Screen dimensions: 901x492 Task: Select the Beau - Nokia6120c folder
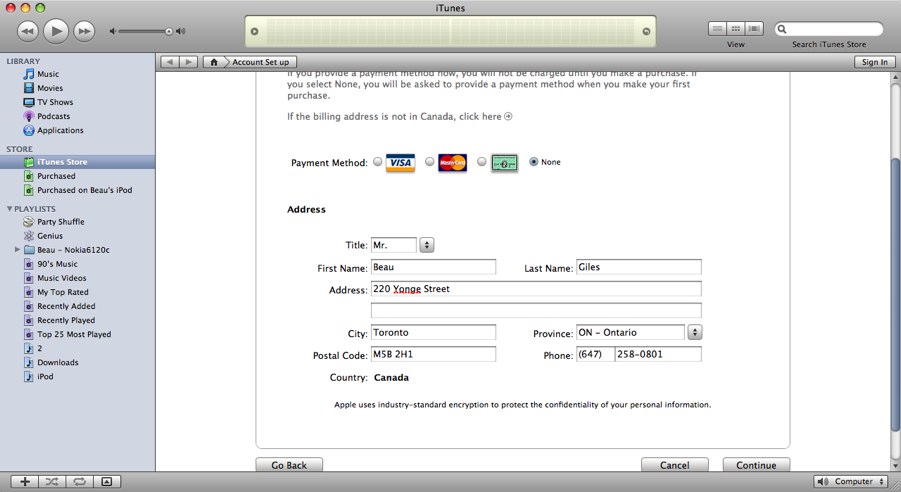[x=73, y=250]
